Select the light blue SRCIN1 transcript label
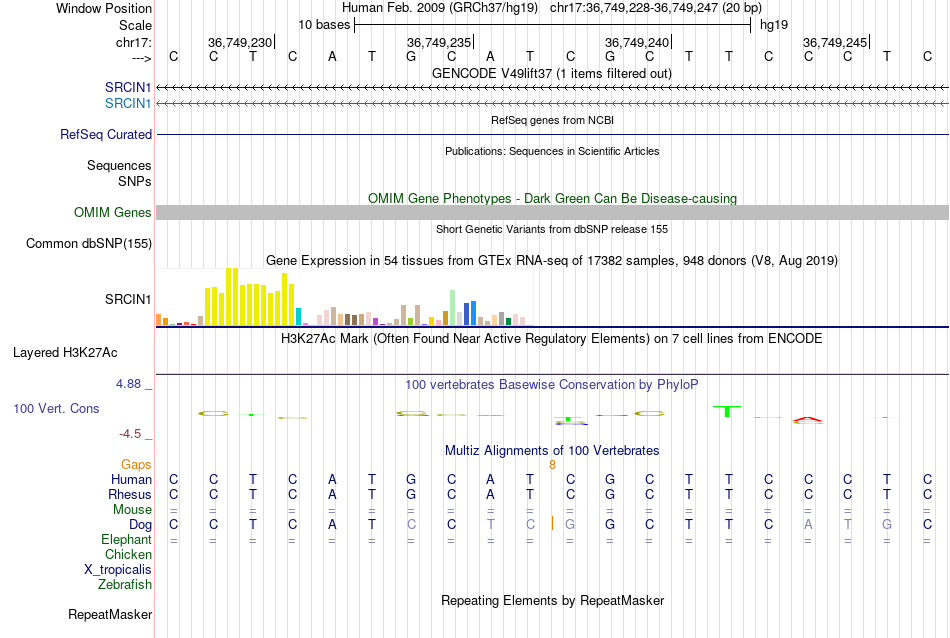 click(x=128, y=104)
